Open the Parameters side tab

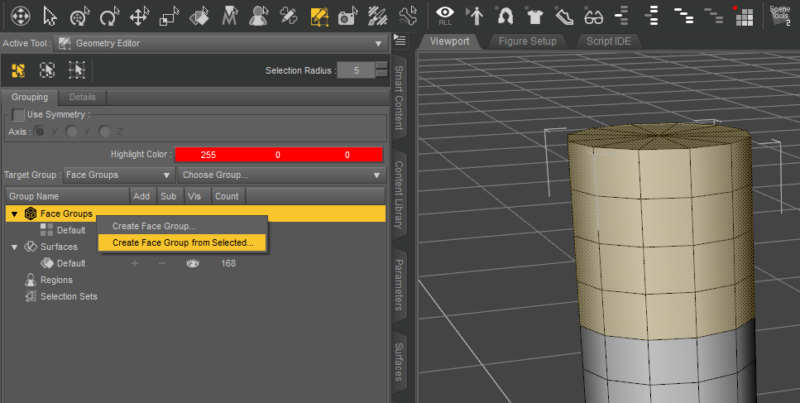tap(398, 285)
